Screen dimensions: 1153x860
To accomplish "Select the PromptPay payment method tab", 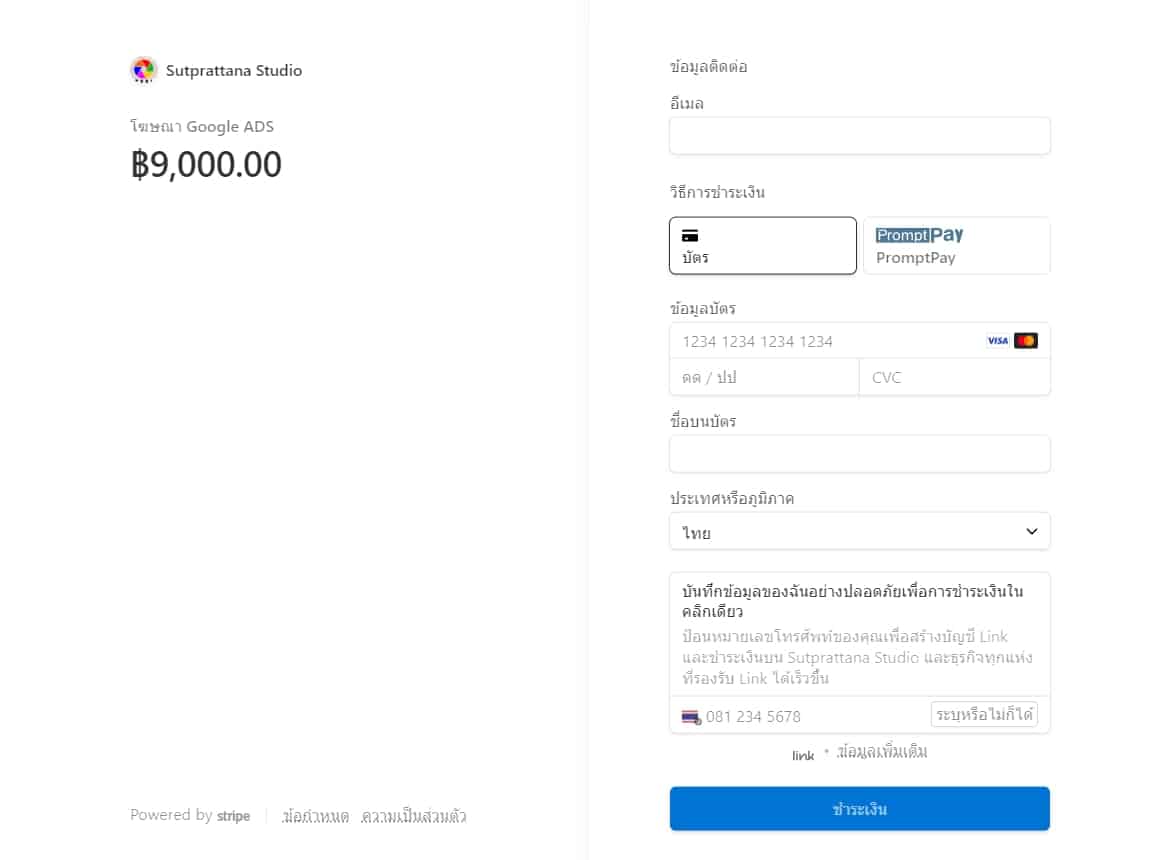I will click(x=957, y=246).
